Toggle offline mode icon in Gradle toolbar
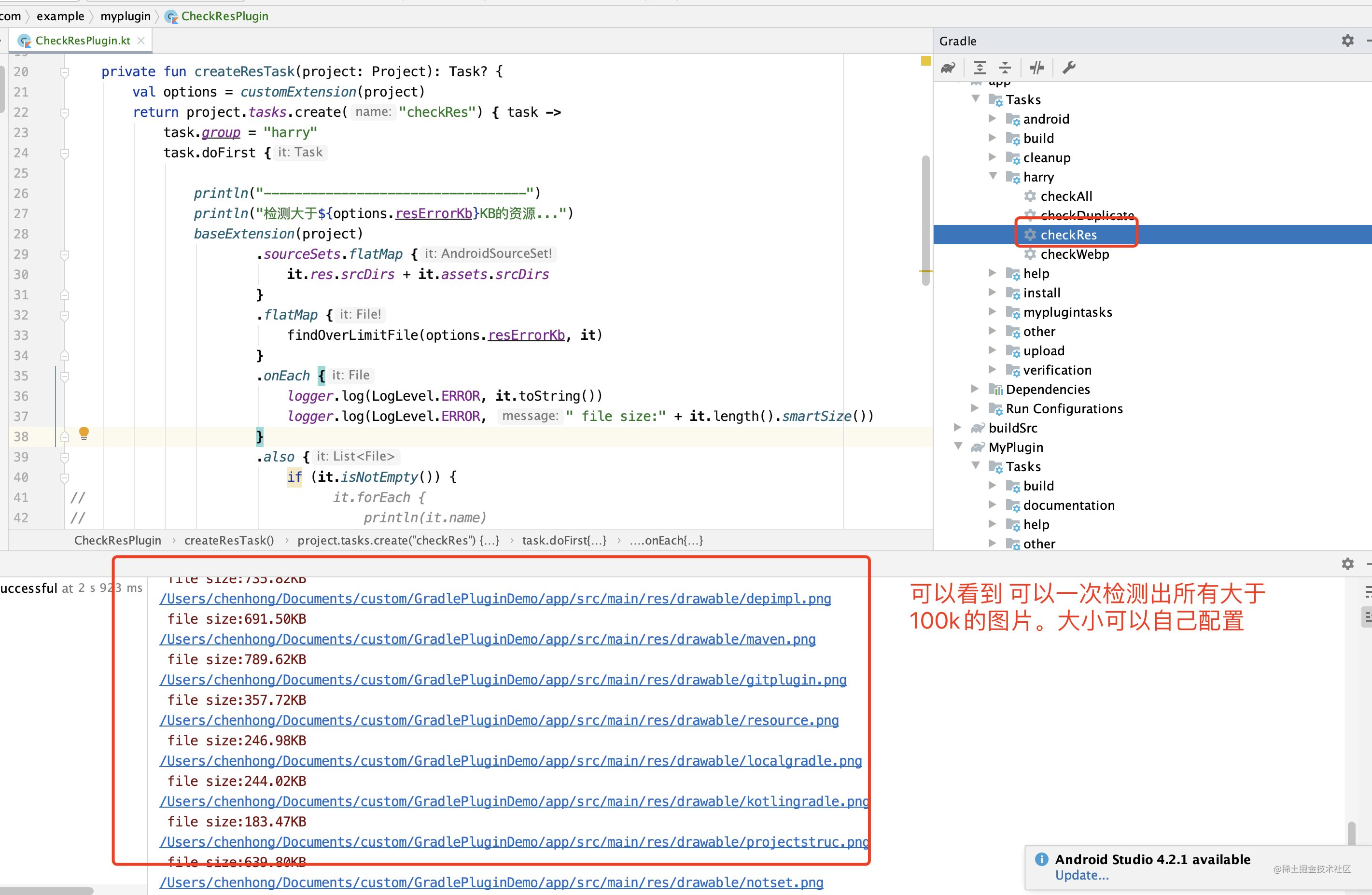 click(1036, 68)
